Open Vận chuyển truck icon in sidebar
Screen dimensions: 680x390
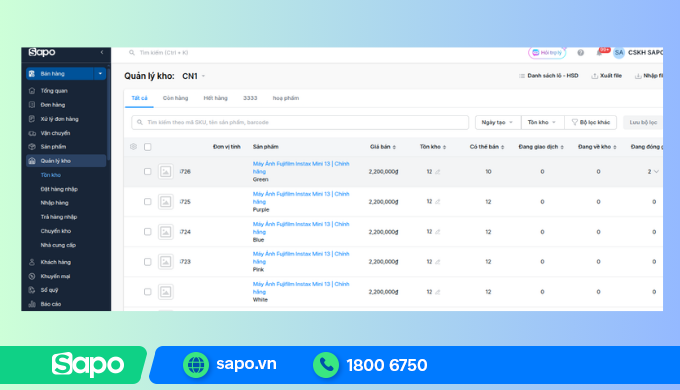[x=32, y=133]
